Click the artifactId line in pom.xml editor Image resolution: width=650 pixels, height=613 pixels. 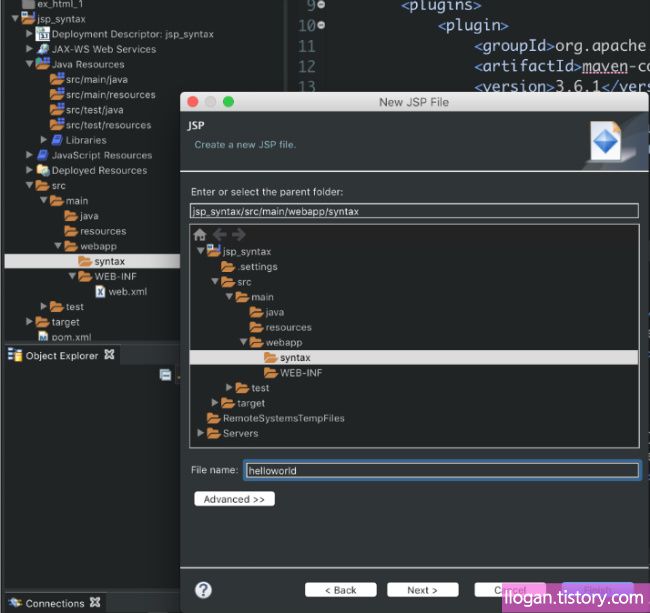coord(561,66)
